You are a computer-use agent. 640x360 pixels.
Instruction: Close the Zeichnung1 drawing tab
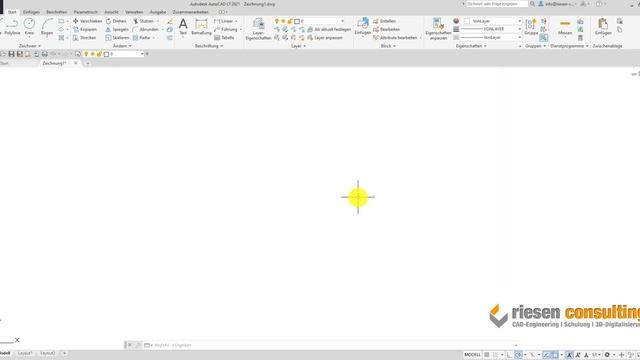pyautogui.click(x=76, y=63)
